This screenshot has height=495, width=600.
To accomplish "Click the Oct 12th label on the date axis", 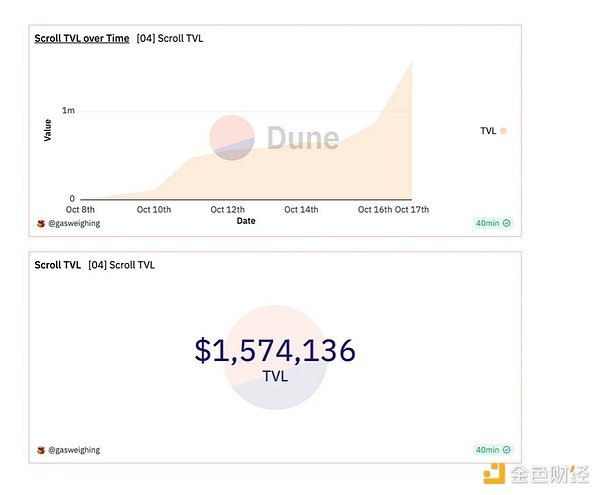I will [228, 210].
